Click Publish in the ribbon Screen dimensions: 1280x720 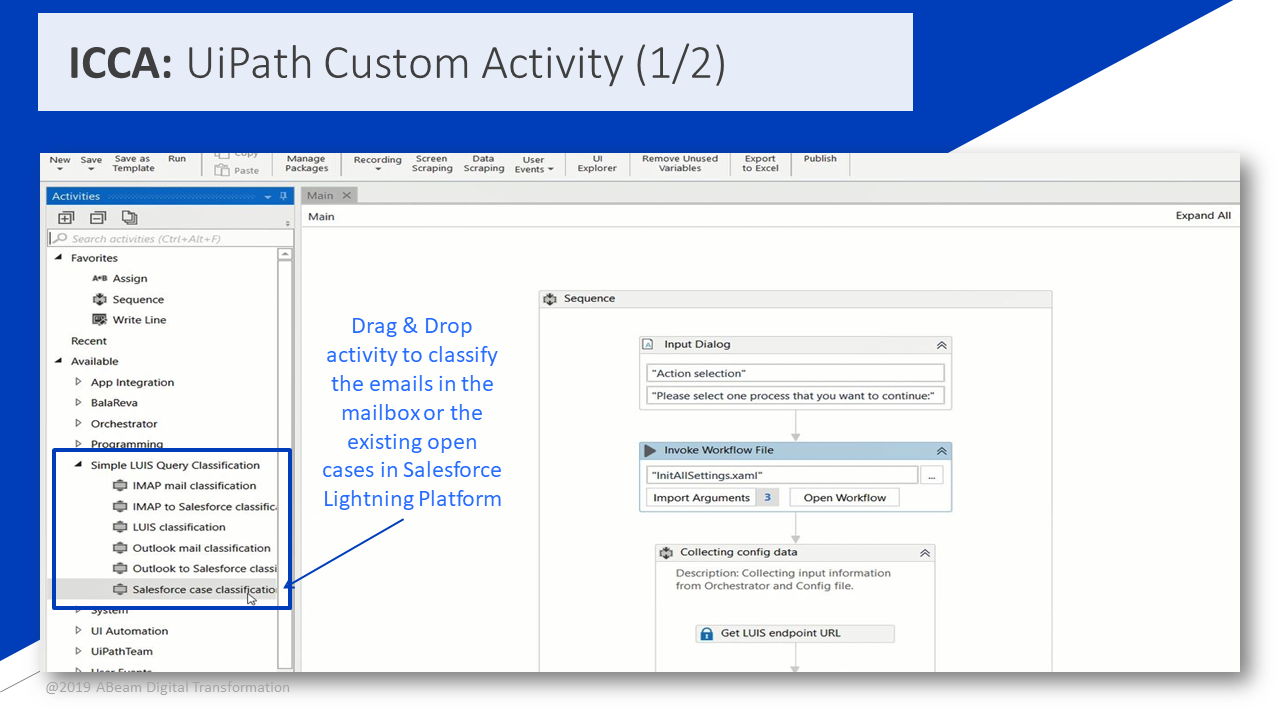pos(820,159)
